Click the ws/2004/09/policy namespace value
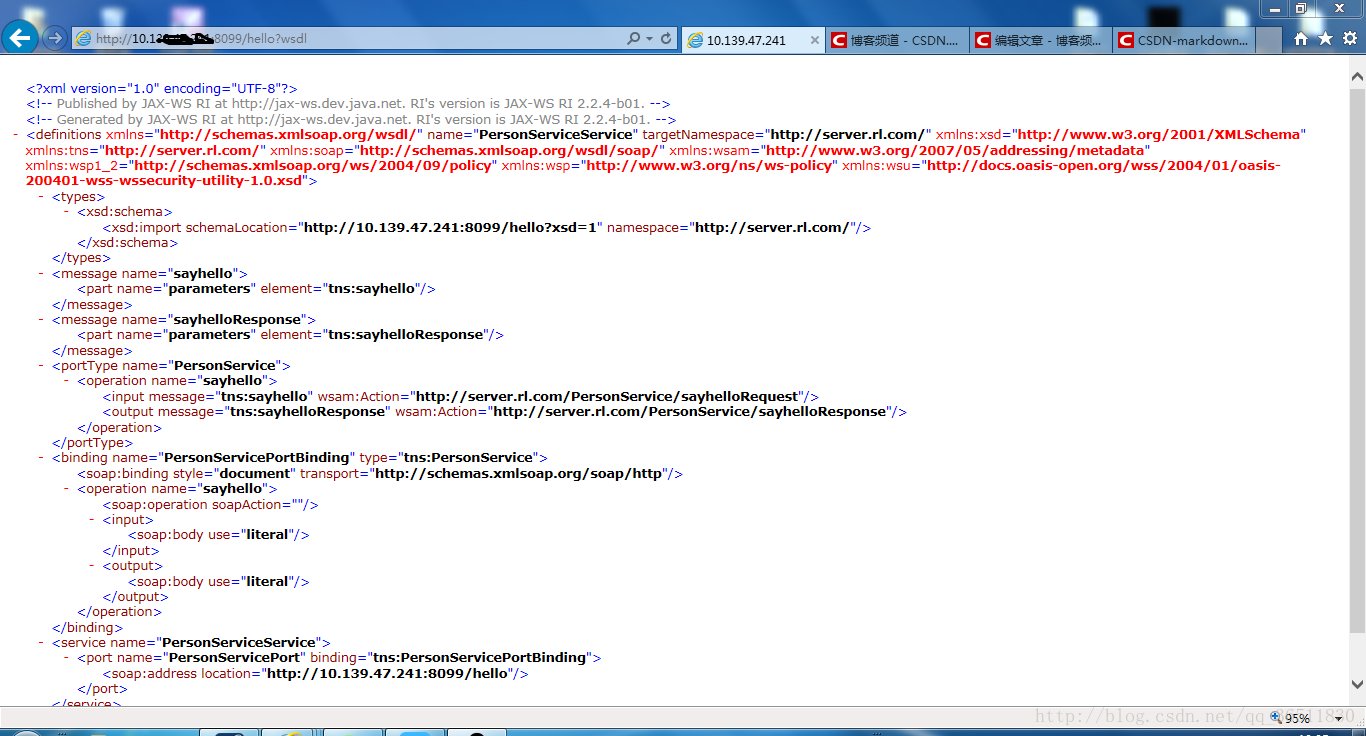 (x=312, y=165)
